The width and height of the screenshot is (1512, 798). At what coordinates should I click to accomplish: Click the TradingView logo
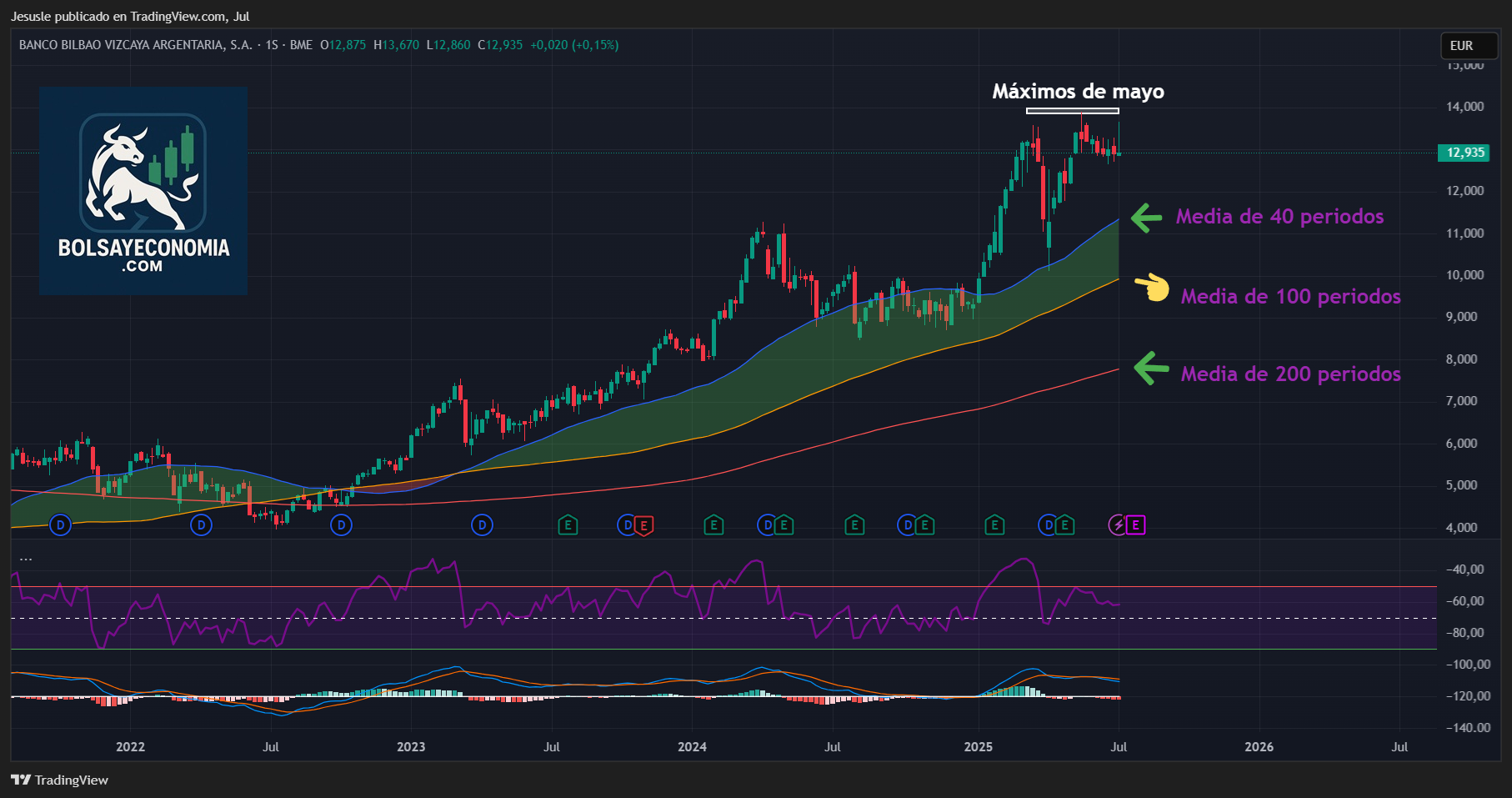[59, 780]
